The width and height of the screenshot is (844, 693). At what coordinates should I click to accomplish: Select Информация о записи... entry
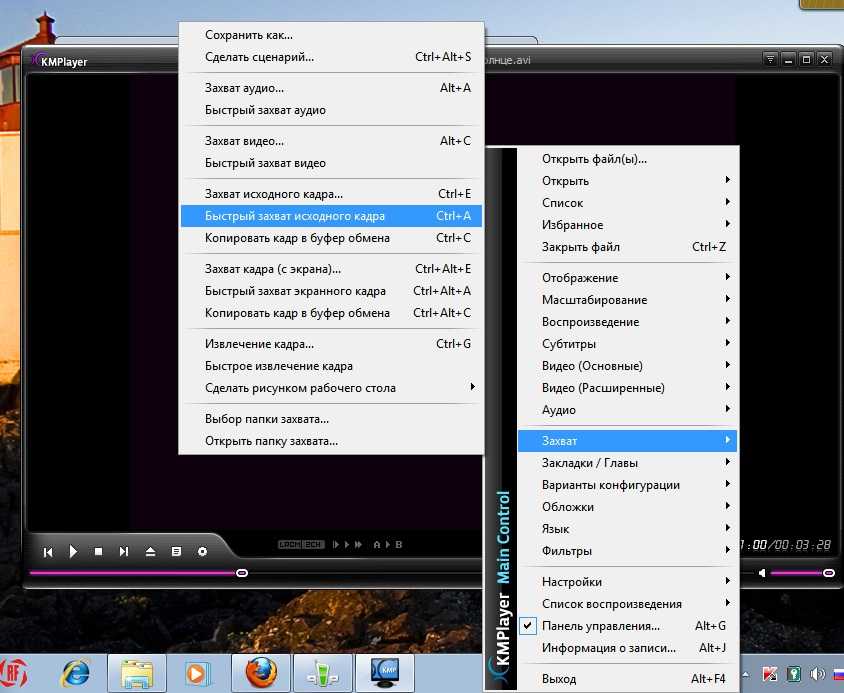point(628,648)
